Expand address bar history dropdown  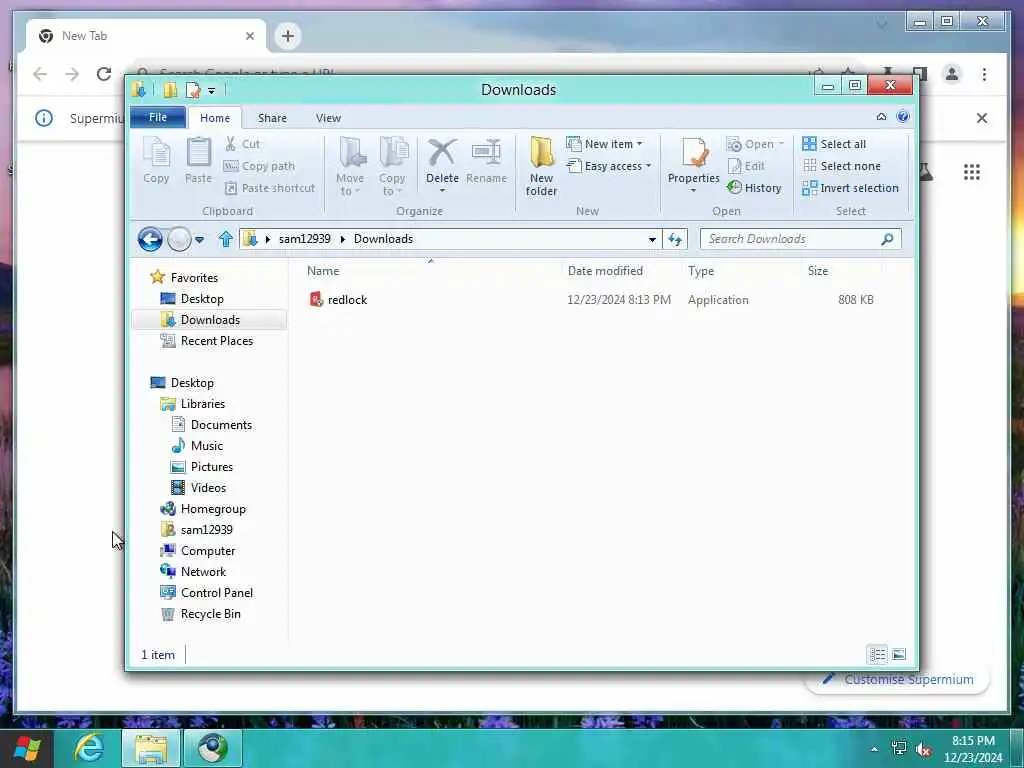pyautogui.click(x=652, y=240)
